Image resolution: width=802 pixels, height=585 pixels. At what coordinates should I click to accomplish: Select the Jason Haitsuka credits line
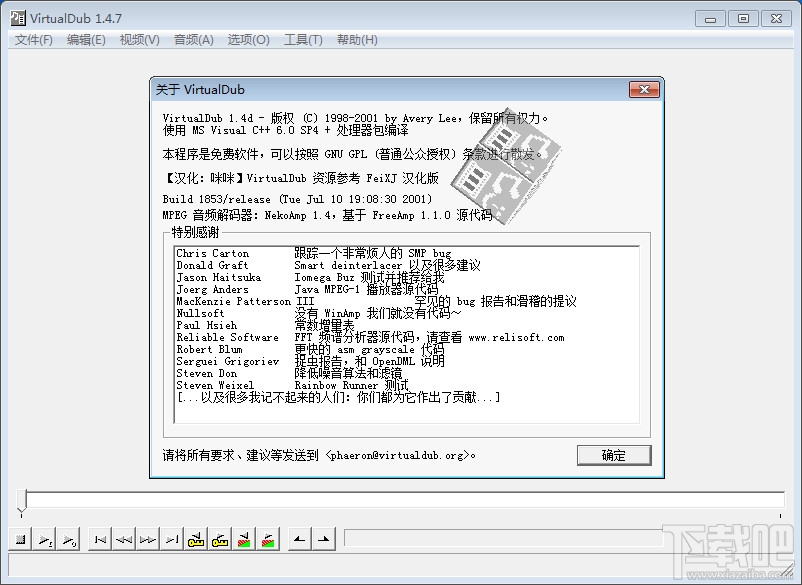pos(310,277)
